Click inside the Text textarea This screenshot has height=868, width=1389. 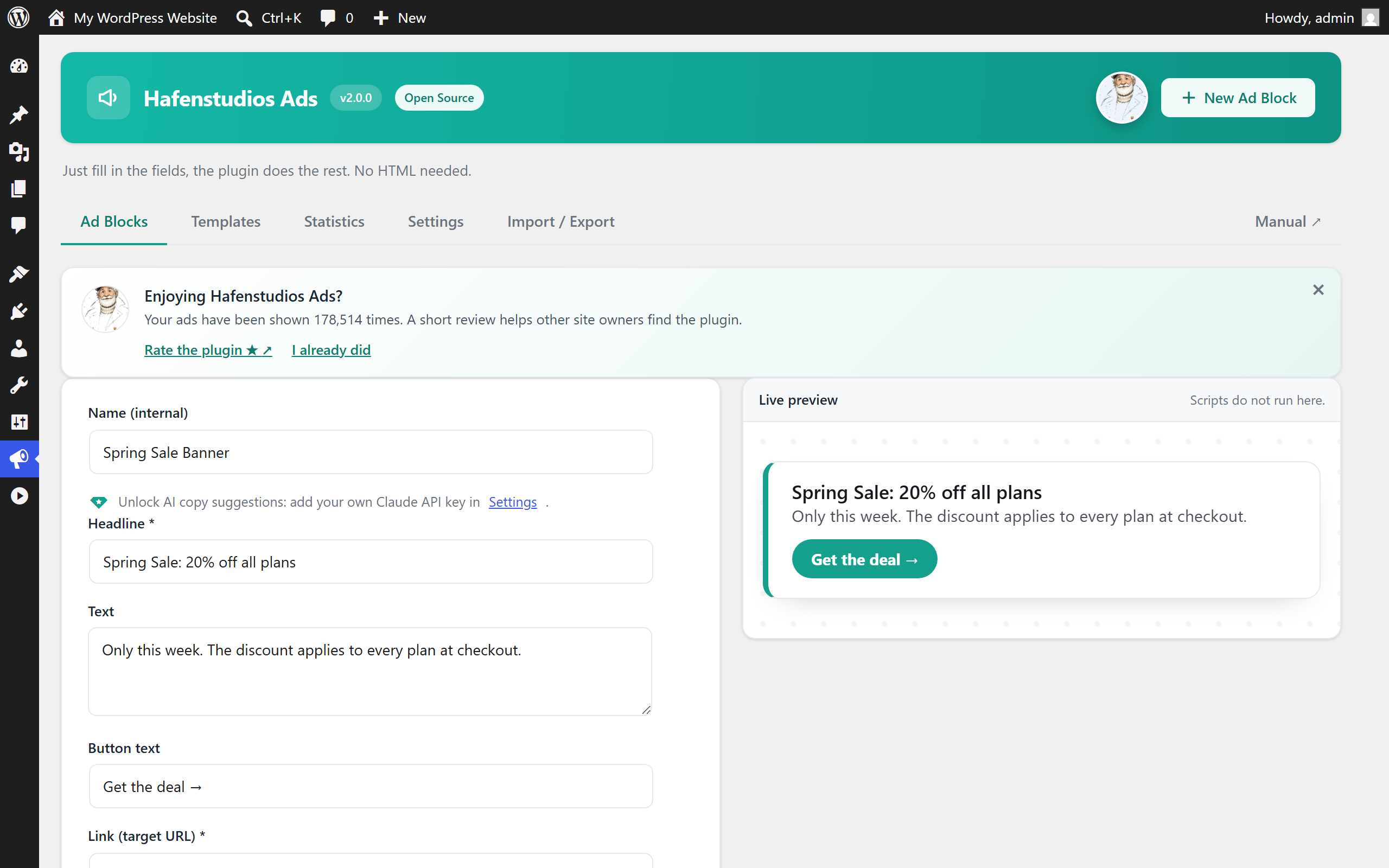(x=369, y=671)
